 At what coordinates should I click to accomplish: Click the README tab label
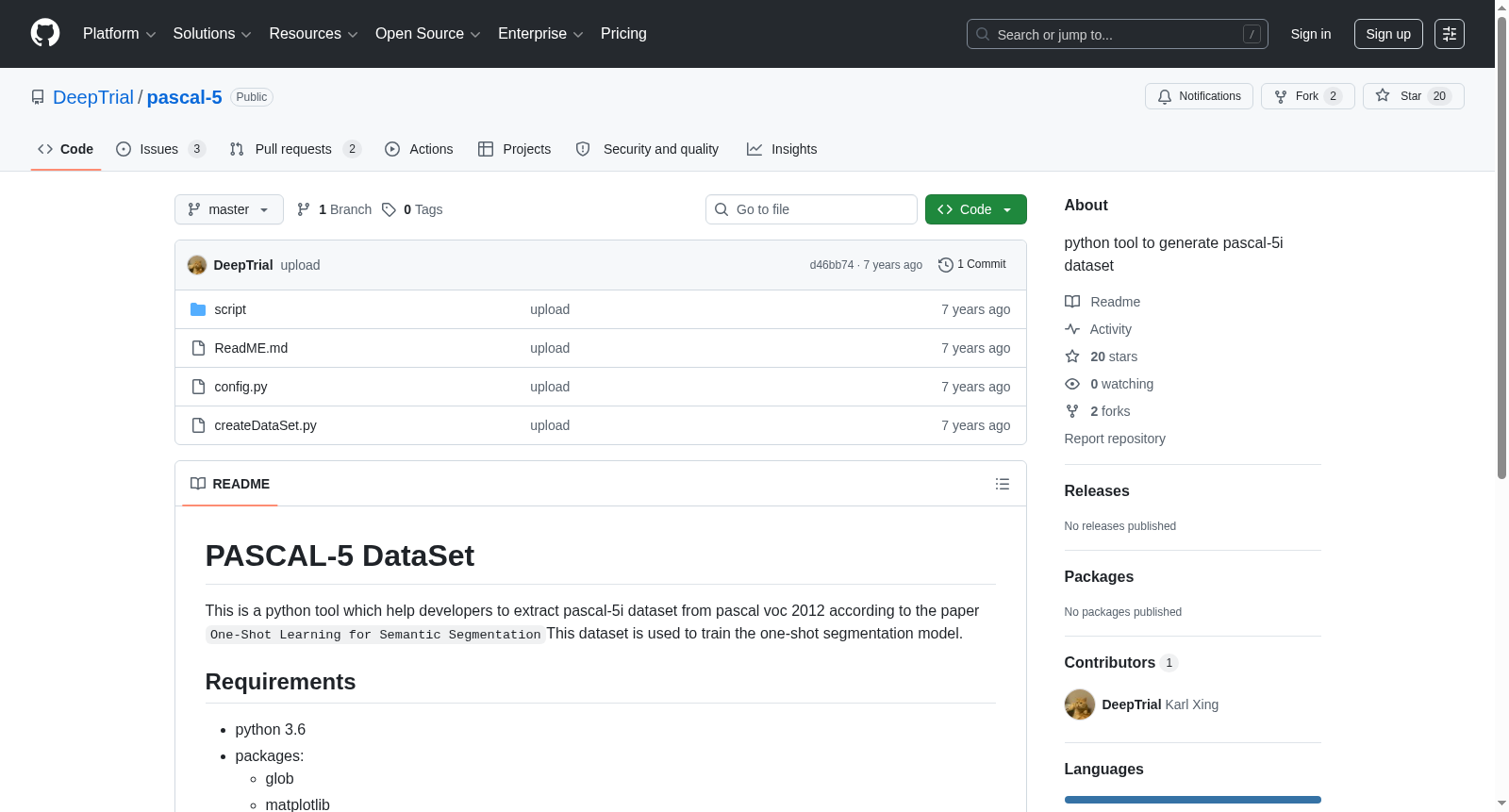(x=229, y=484)
